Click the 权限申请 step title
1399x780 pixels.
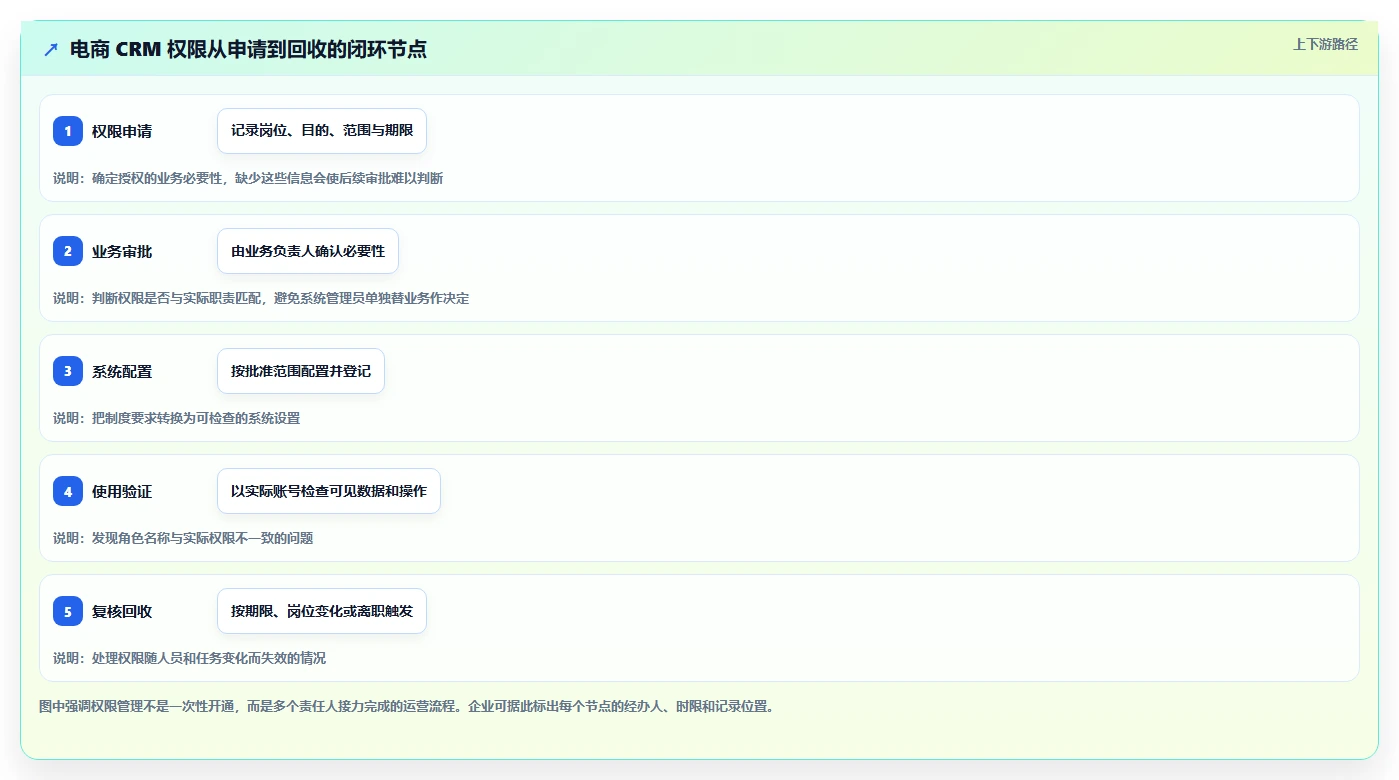point(122,131)
